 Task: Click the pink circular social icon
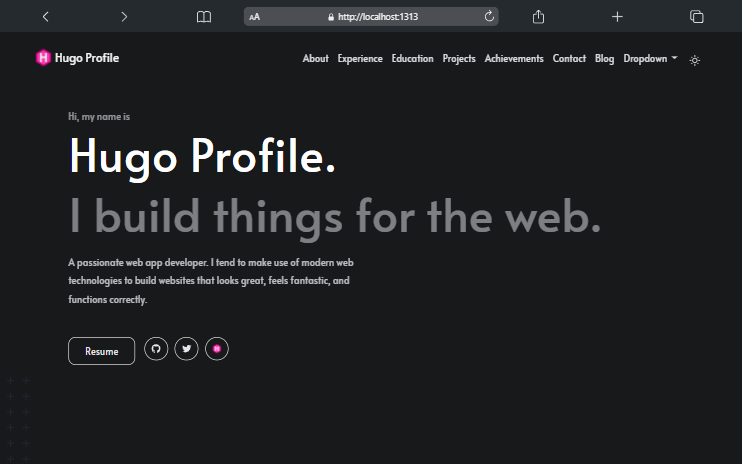pyautogui.click(x=217, y=349)
